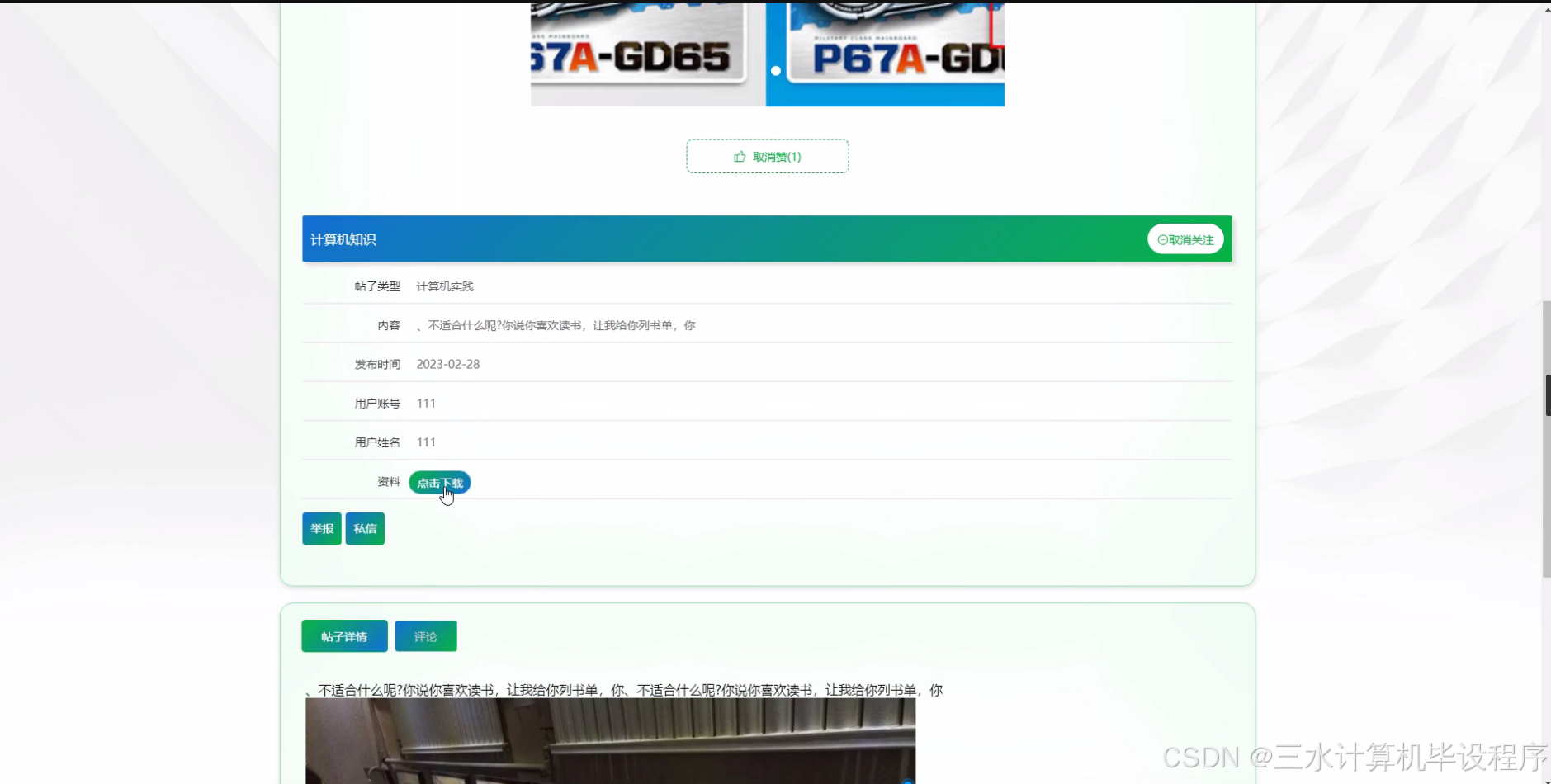Expand the bottom post image preview
Screen dimensions: 1551x784
(609, 741)
